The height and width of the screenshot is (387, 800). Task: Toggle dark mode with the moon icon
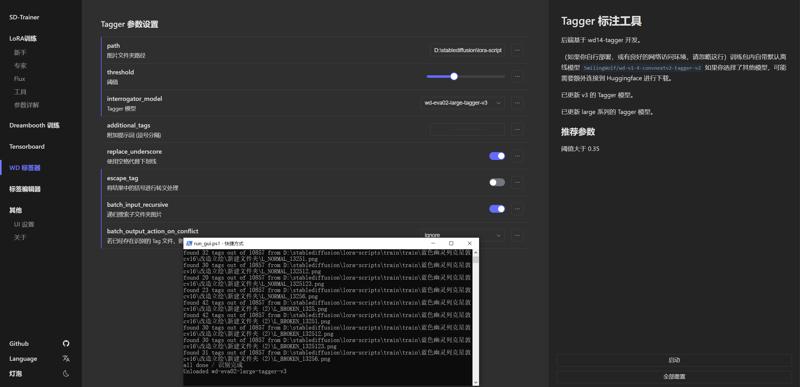[x=66, y=373]
